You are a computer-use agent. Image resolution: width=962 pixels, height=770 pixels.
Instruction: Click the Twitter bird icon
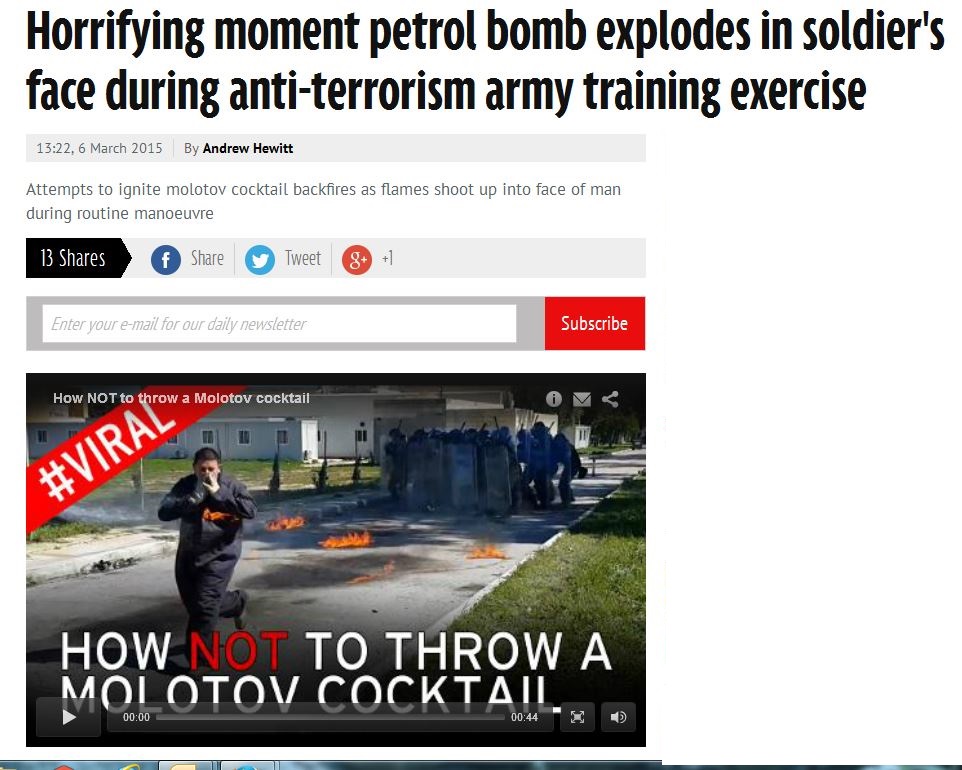[260, 260]
